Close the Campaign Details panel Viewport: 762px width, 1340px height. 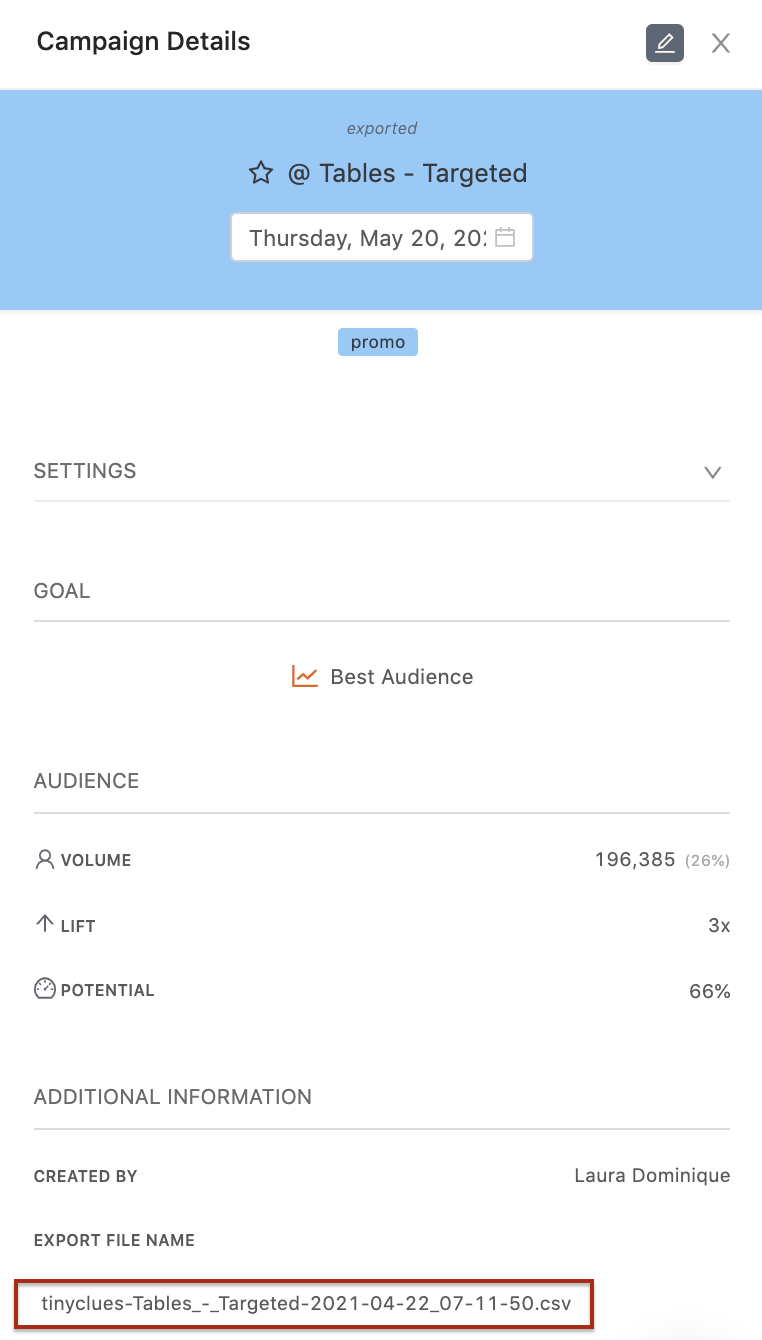tap(721, 43)
